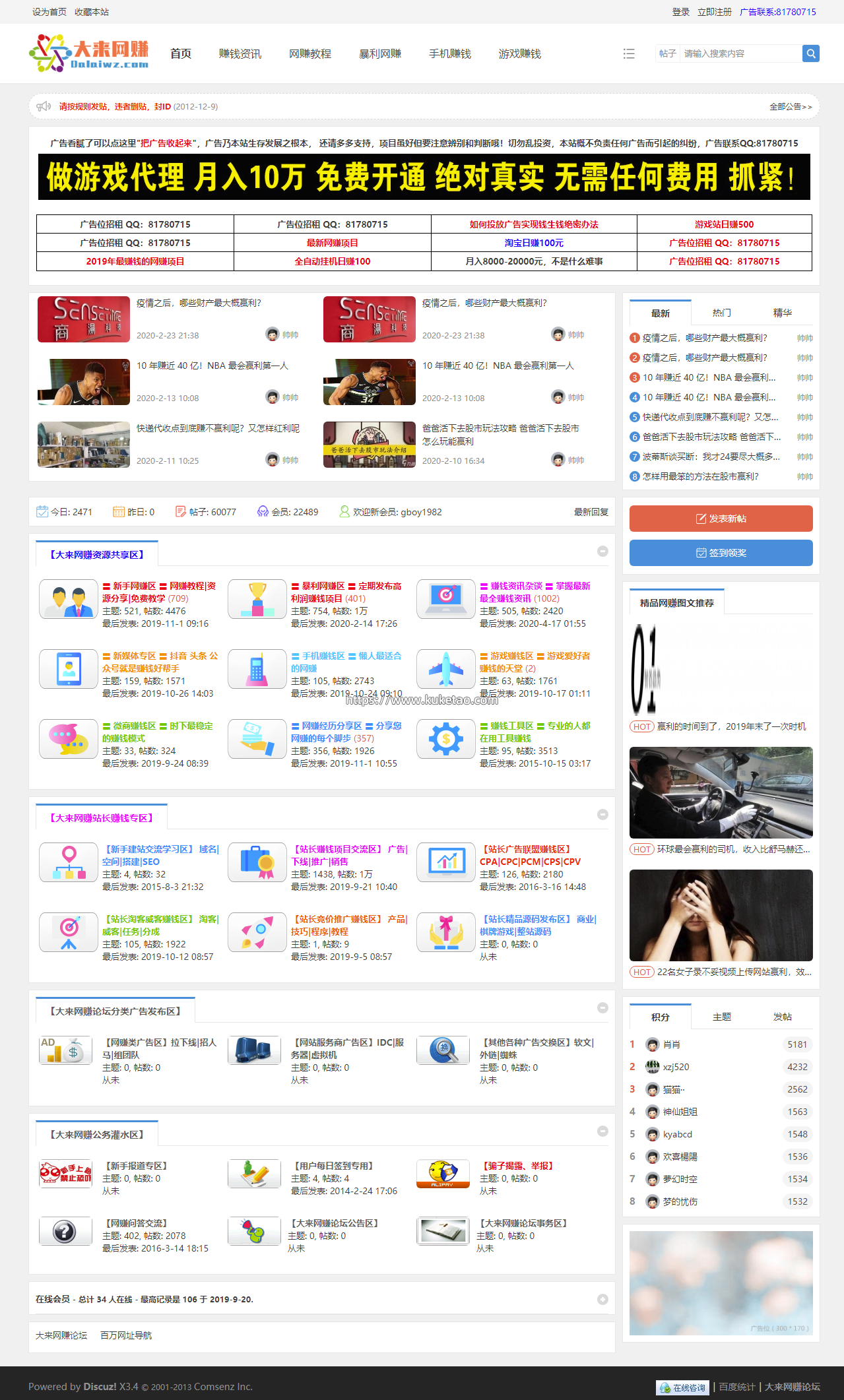The image size is (844, 1400).
Task: Open 全部公告>> announcements link
Action: (x=791, y=106)
